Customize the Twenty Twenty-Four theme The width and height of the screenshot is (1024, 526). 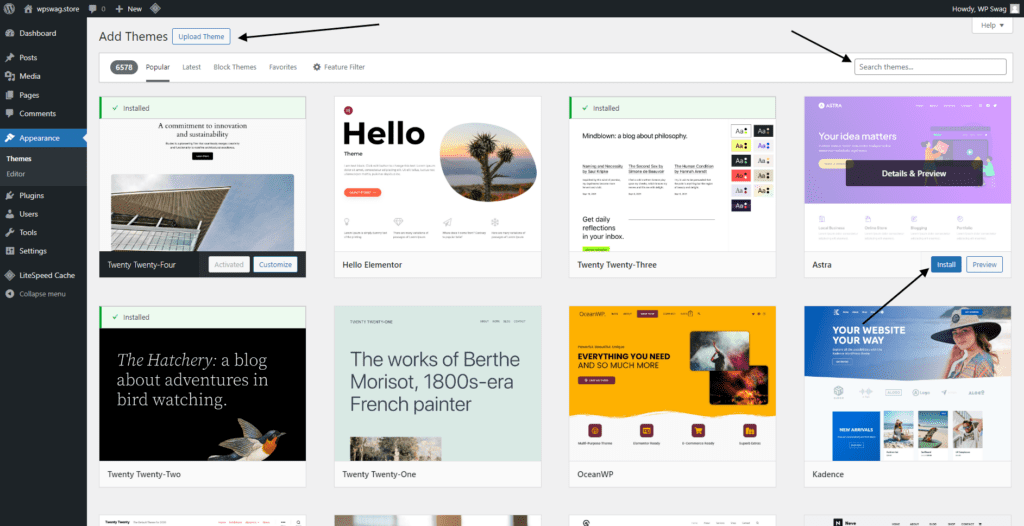click(x=274, y=264)
